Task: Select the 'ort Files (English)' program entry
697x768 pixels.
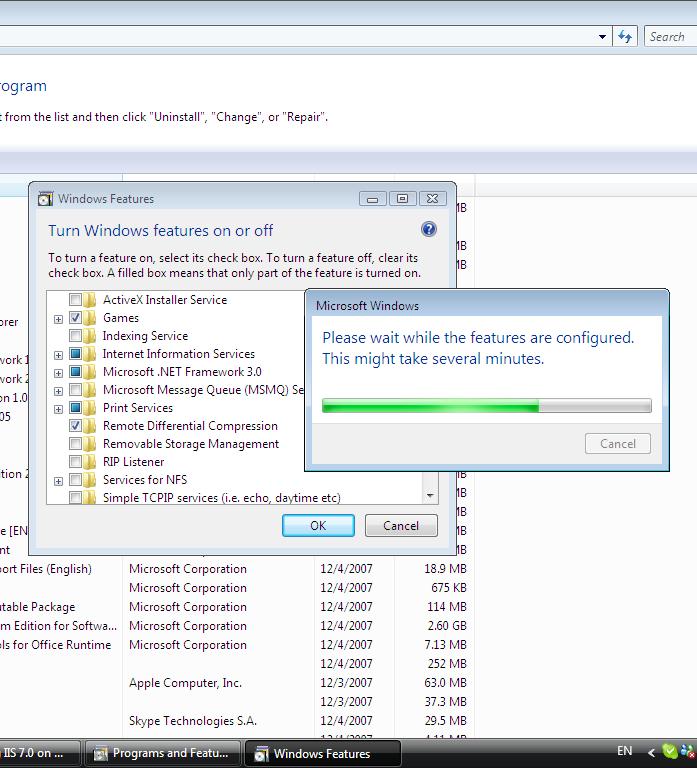Action: coord(46,569)
